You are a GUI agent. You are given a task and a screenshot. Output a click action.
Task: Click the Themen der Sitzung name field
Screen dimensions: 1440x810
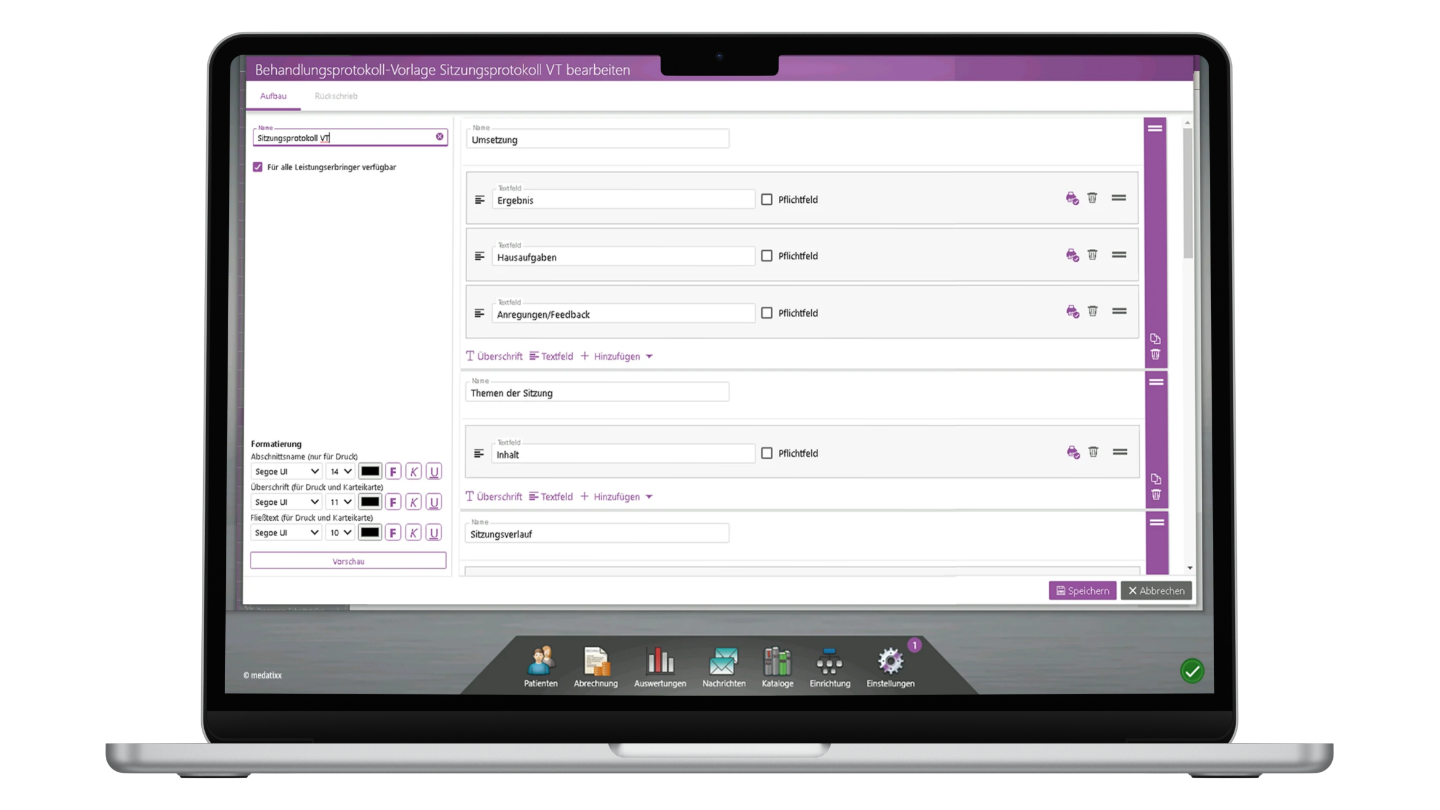pos(597,392)
